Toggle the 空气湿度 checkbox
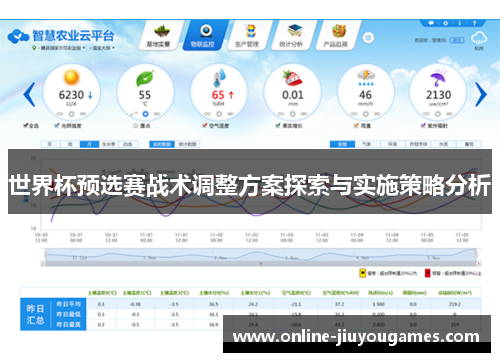Viewport: 500px width, 362px height. coord(205,125)
